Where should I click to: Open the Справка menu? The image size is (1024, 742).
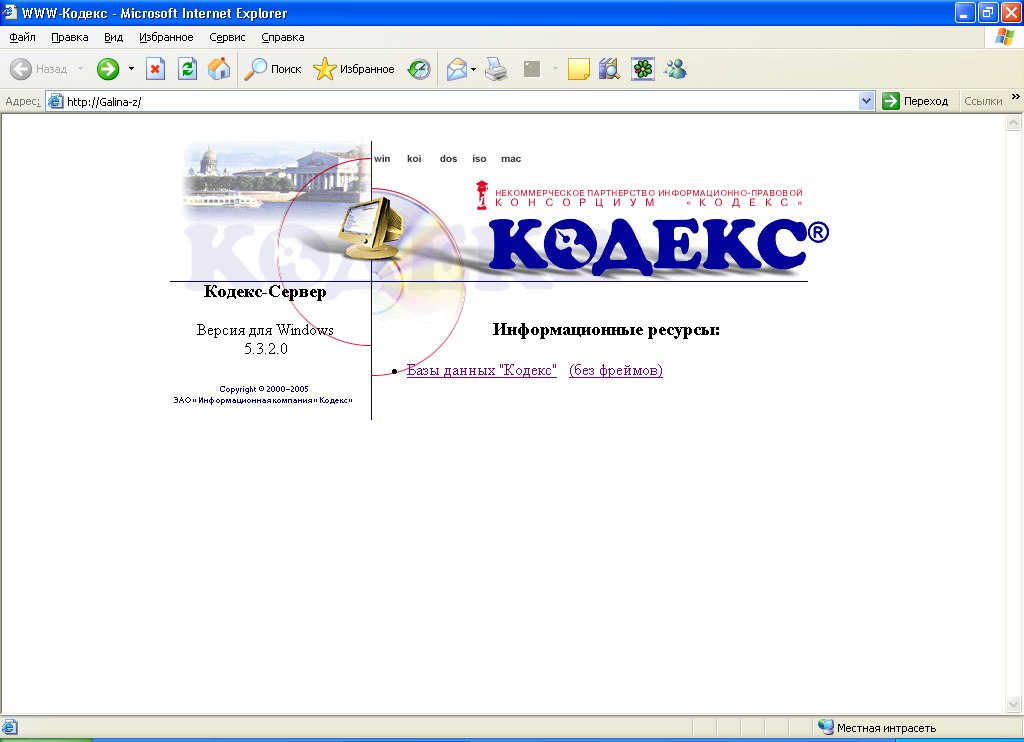click(x=283, y=37)
